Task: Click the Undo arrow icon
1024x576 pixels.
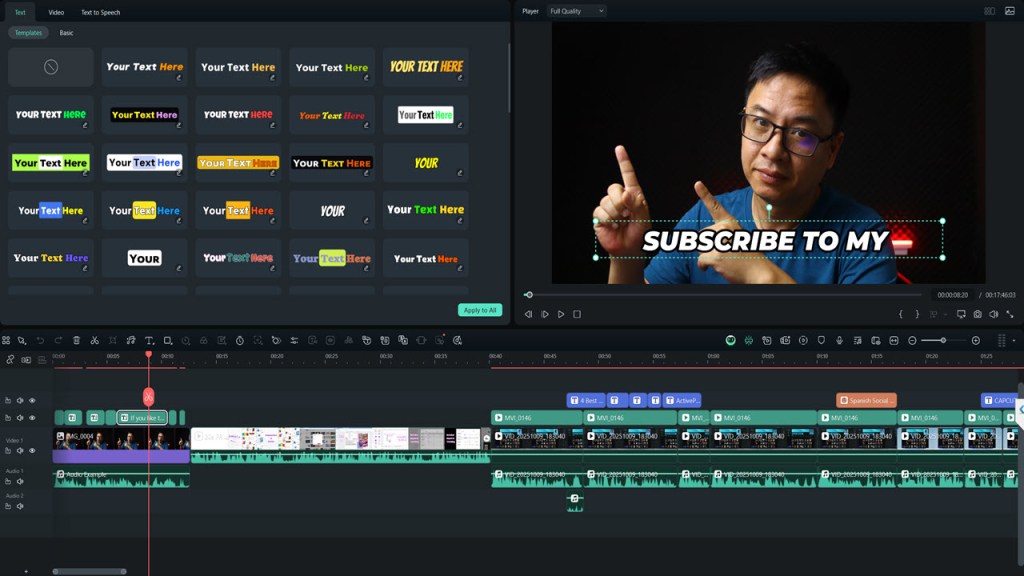Action: click(41, 341)
